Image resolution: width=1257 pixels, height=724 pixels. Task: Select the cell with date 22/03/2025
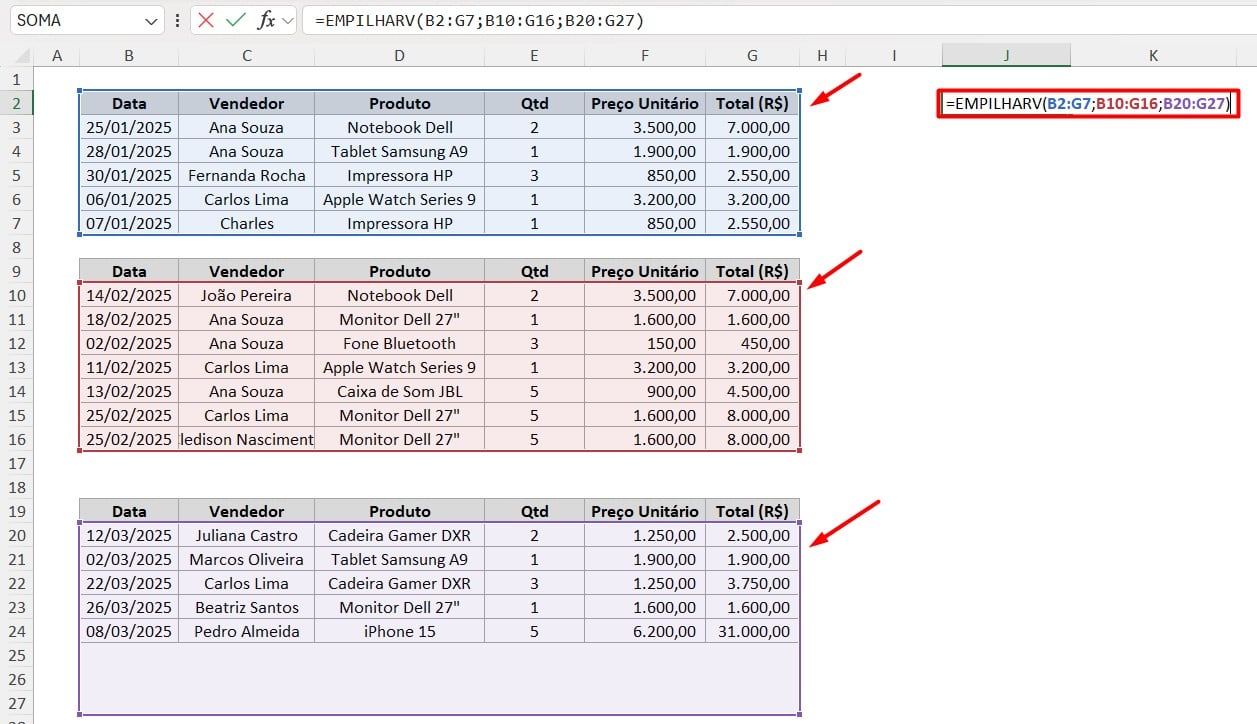(x=129, y=583)
